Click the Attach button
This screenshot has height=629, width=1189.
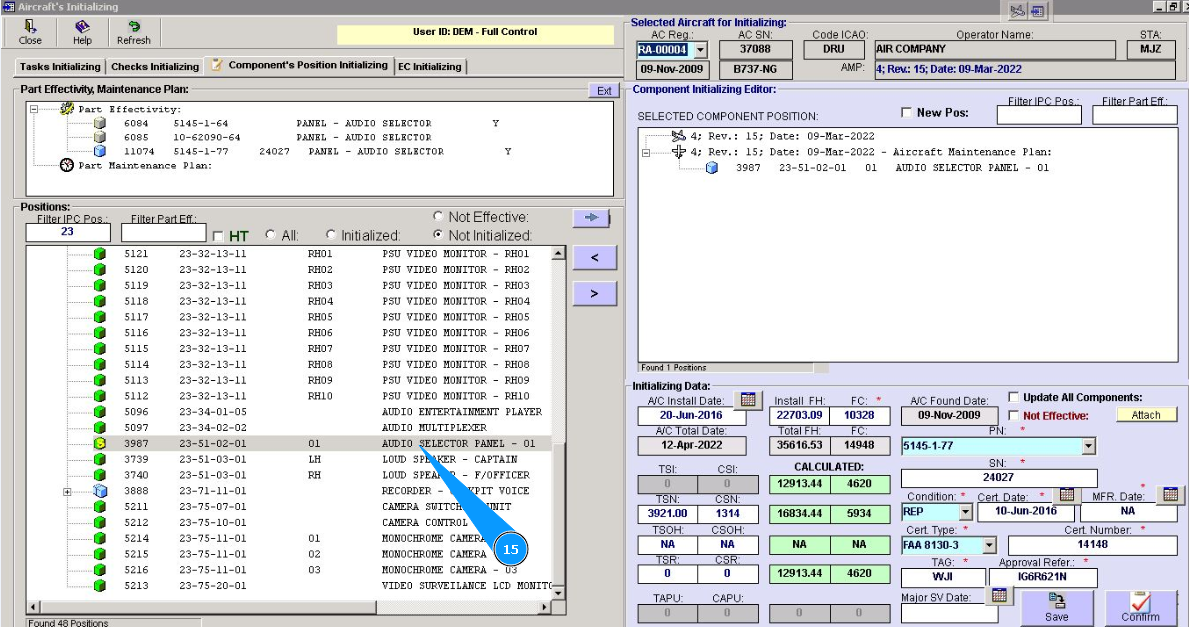point(1146,415)
